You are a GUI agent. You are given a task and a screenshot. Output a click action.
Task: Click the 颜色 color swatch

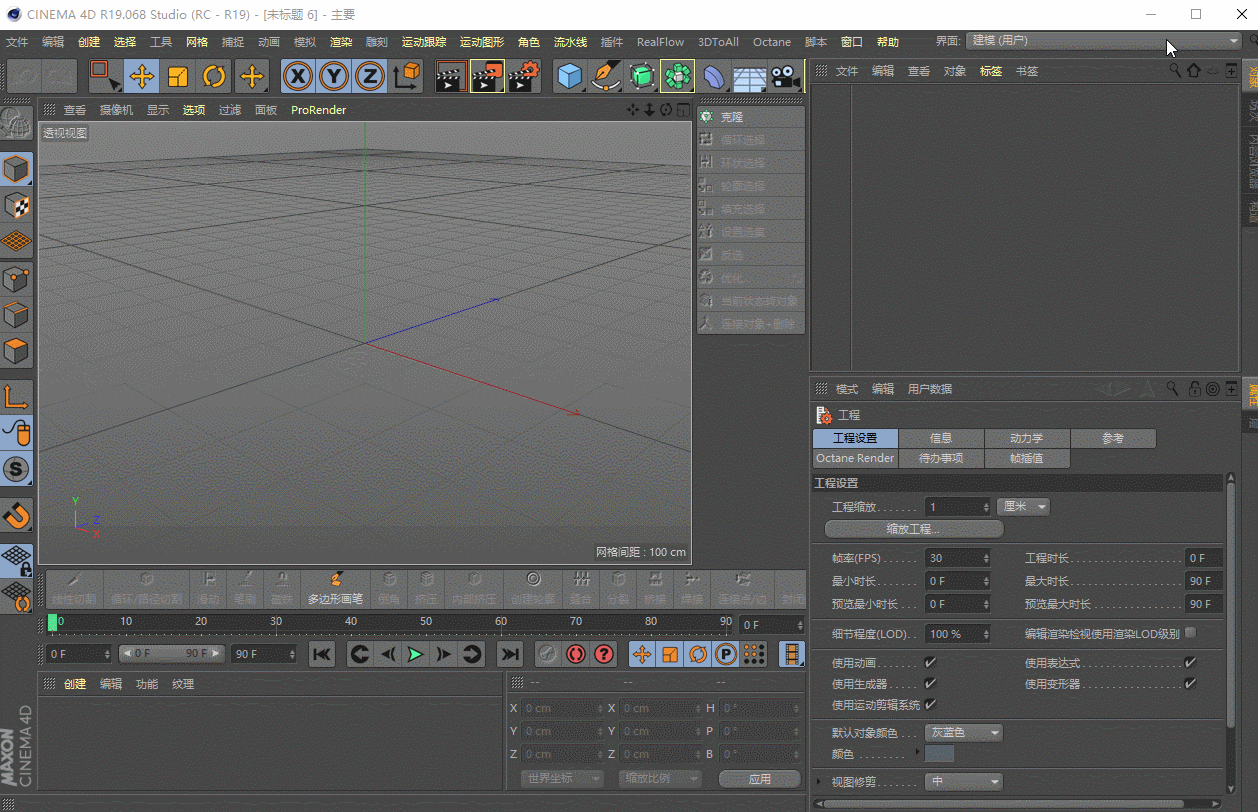click(940, 753)
